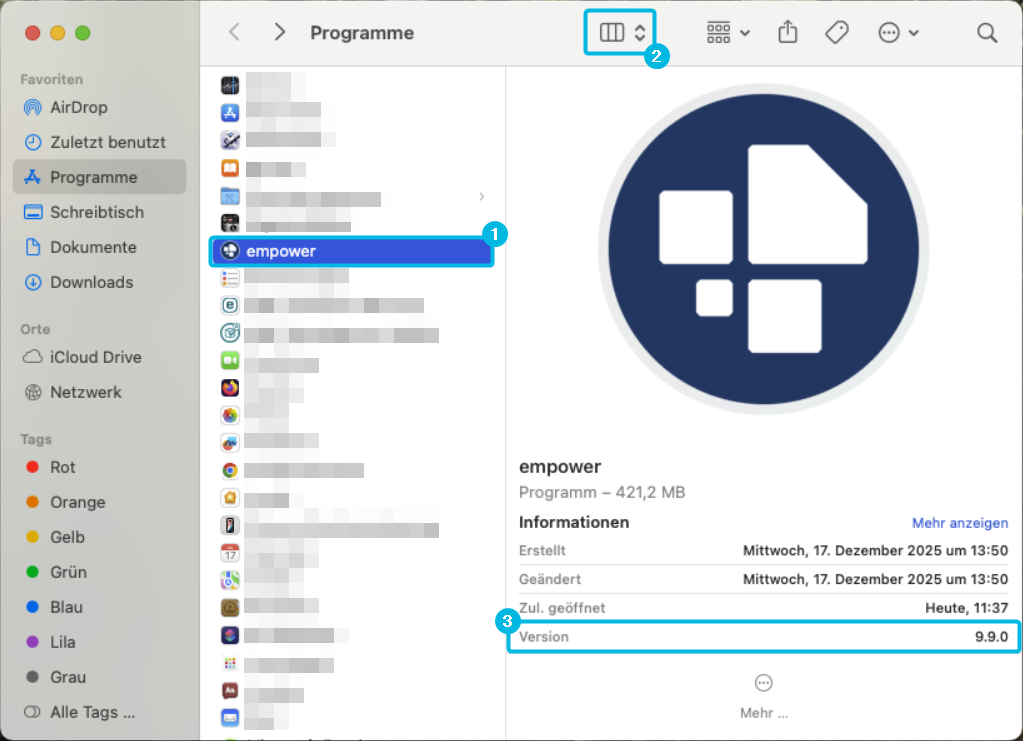Viewport: 1023px width, 741px height.
Task: Select the Freeform app icon
Action: tap(230, 443)
